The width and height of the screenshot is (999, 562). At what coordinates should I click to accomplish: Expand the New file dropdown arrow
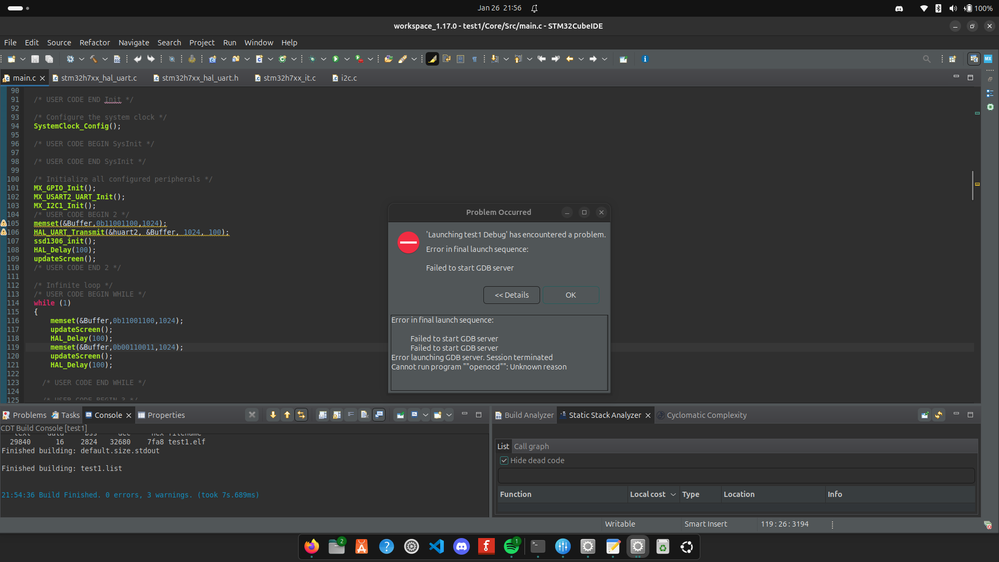[x=22, y=59]
